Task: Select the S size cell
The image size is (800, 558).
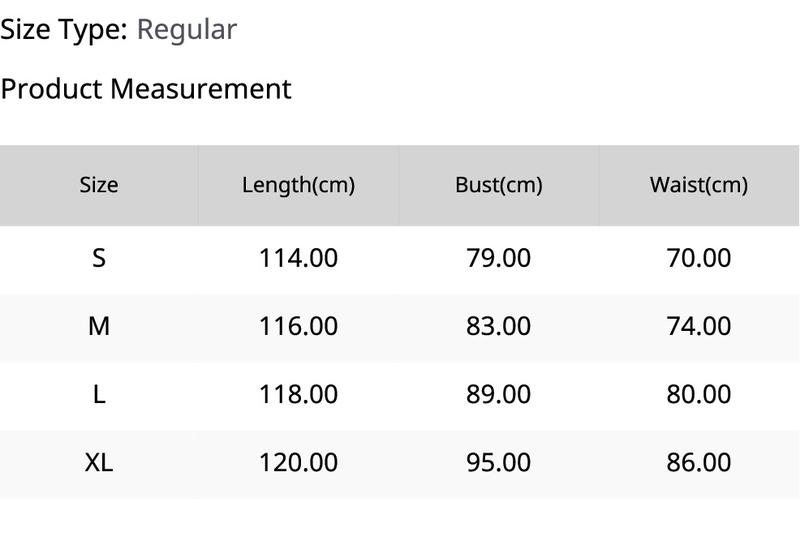Action: tap(98, 258)
